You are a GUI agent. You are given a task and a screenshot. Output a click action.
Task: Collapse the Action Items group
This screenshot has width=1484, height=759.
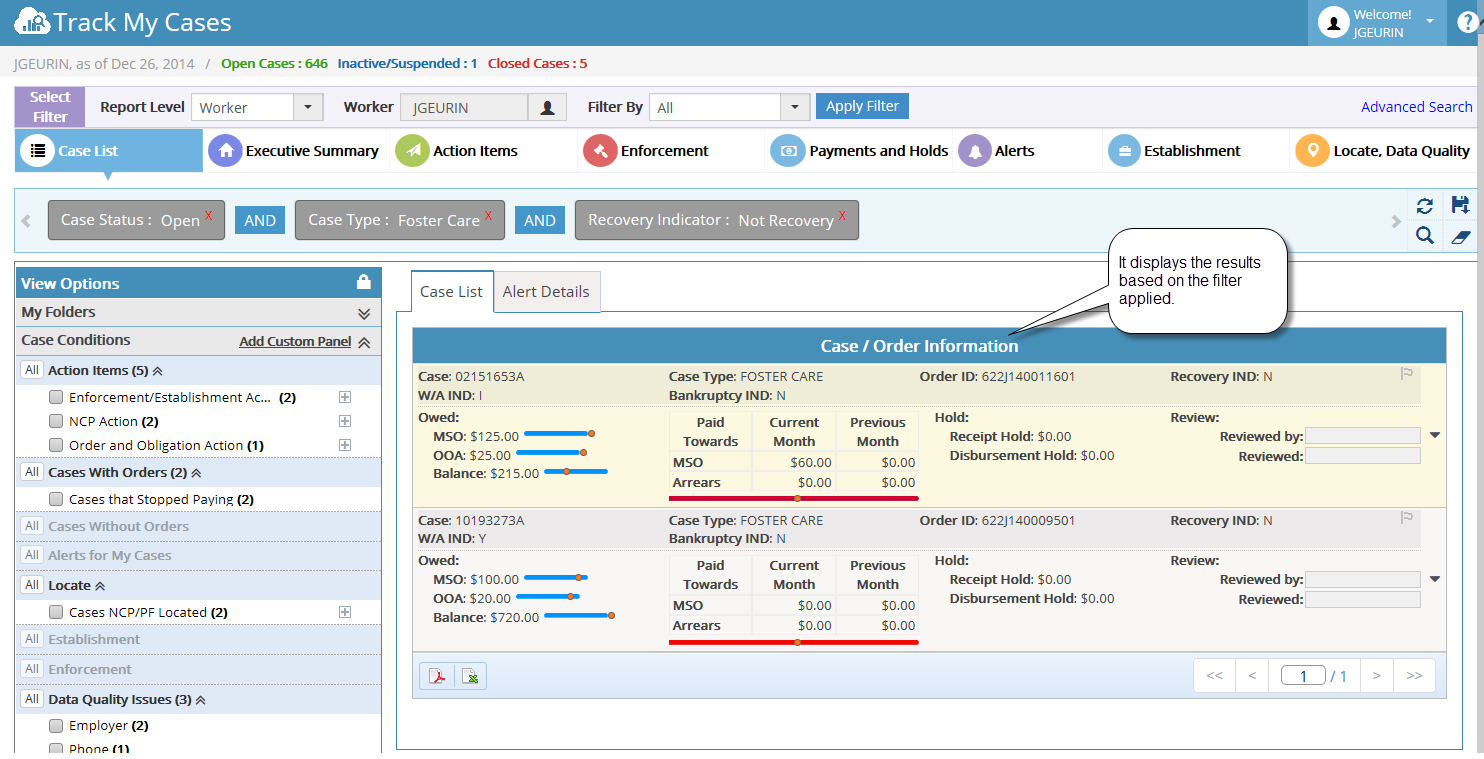click(158, 370)
